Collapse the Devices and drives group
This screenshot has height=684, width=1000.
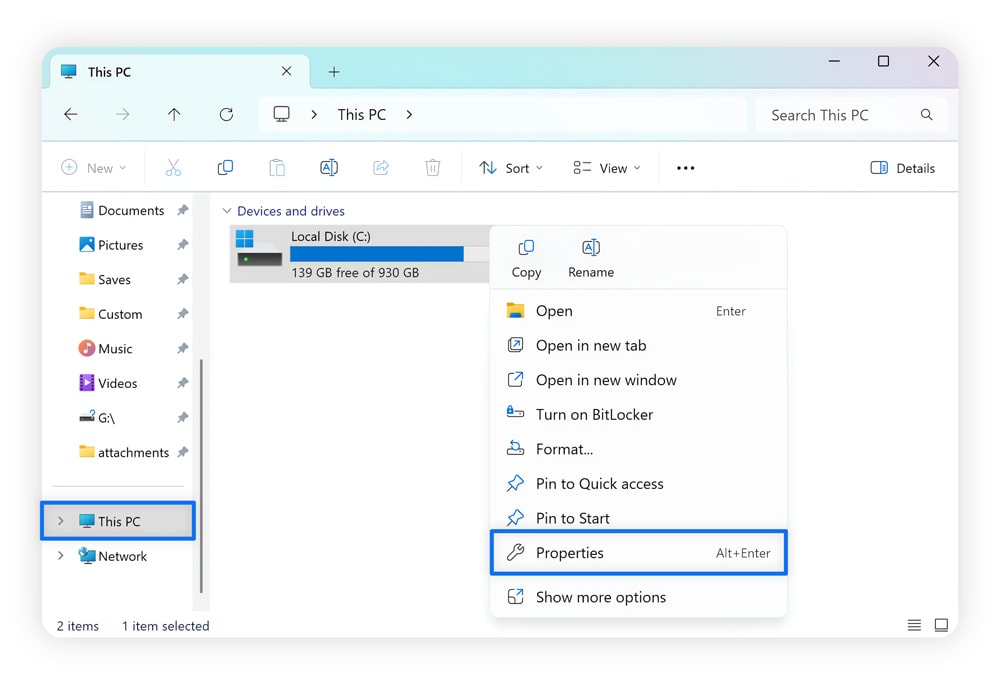tap(227, 211)
